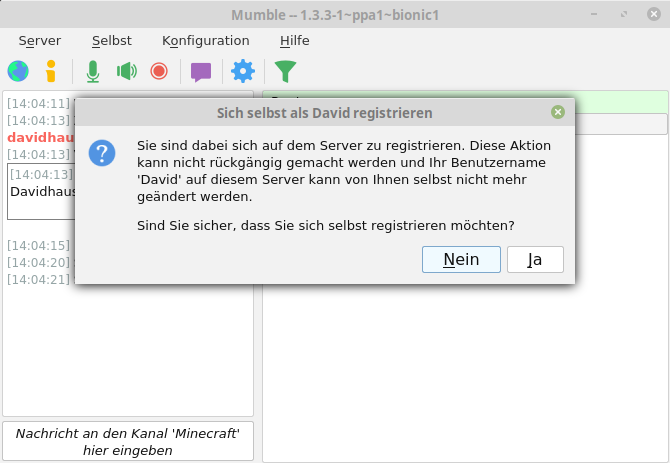Open the Konfiguration menu
The image size is (670, 463).
click(x=206, y=41)
